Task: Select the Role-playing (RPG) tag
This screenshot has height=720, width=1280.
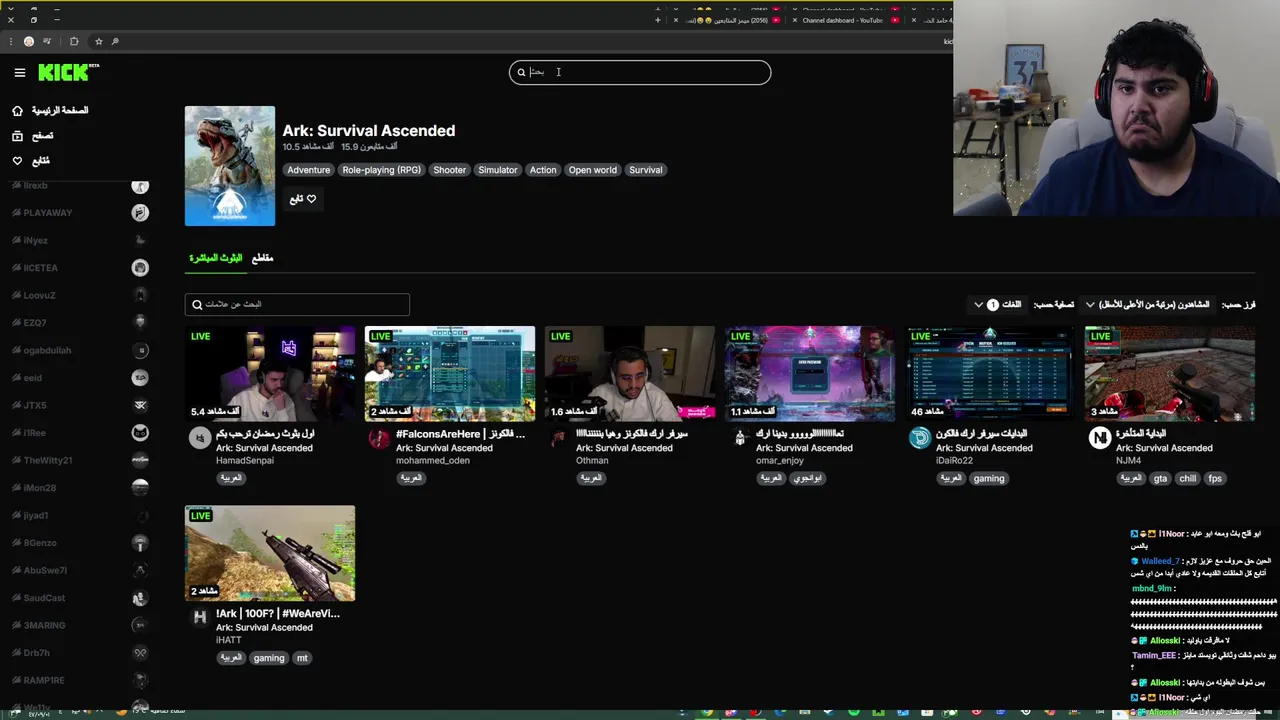Action: coord(382,170)
